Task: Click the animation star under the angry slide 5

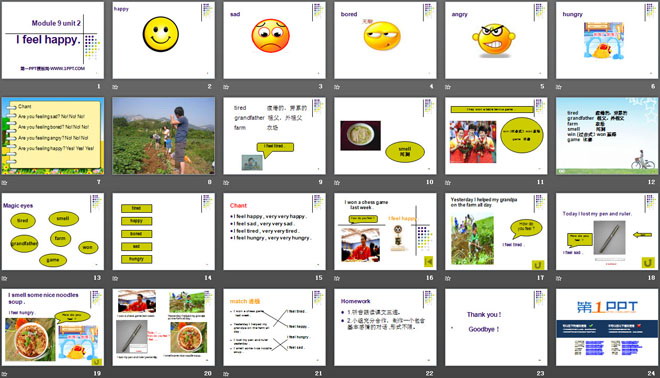Action: click(x=448, y=87)
